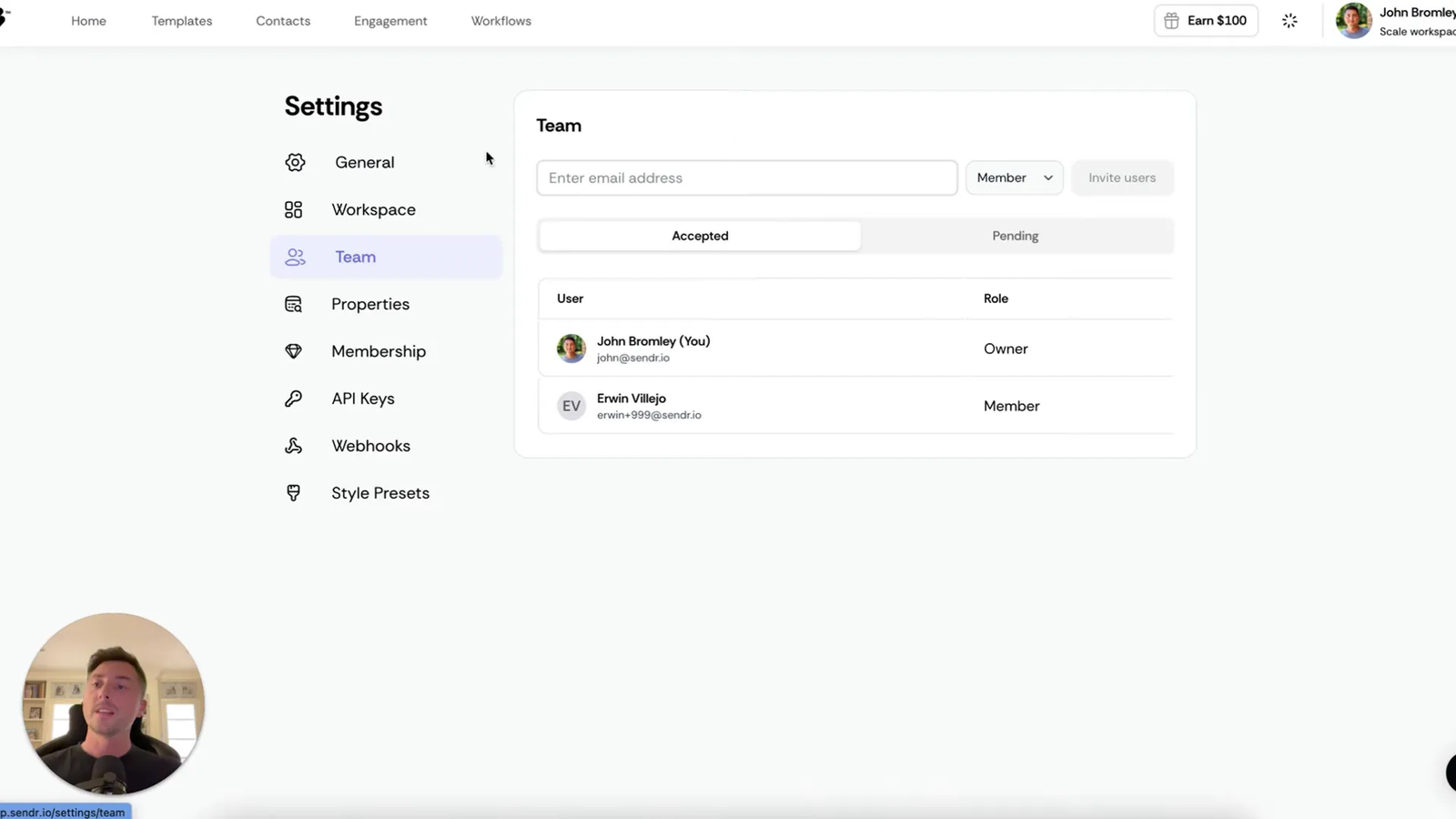The width and height of the screenshot is (1456, 819).
Task: Click the Team members icon
Action: tap(294, 257)
